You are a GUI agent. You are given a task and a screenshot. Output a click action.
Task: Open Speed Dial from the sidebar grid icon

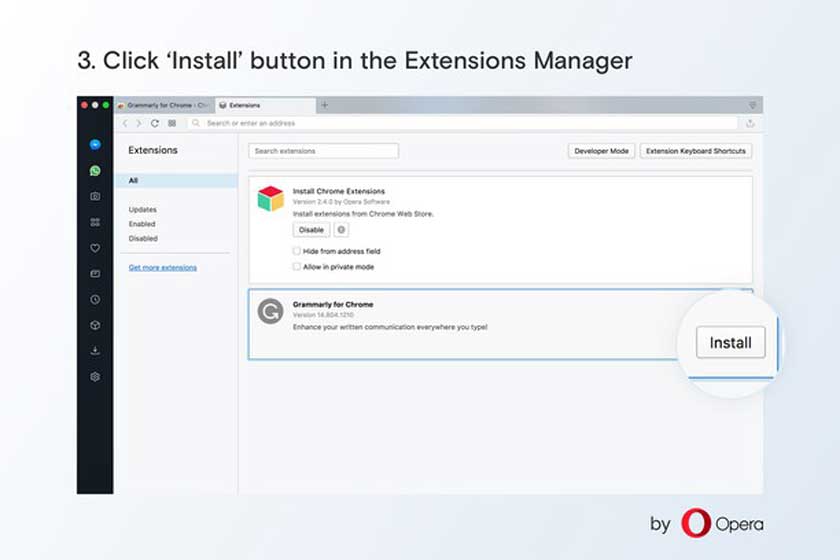[95, 222]
